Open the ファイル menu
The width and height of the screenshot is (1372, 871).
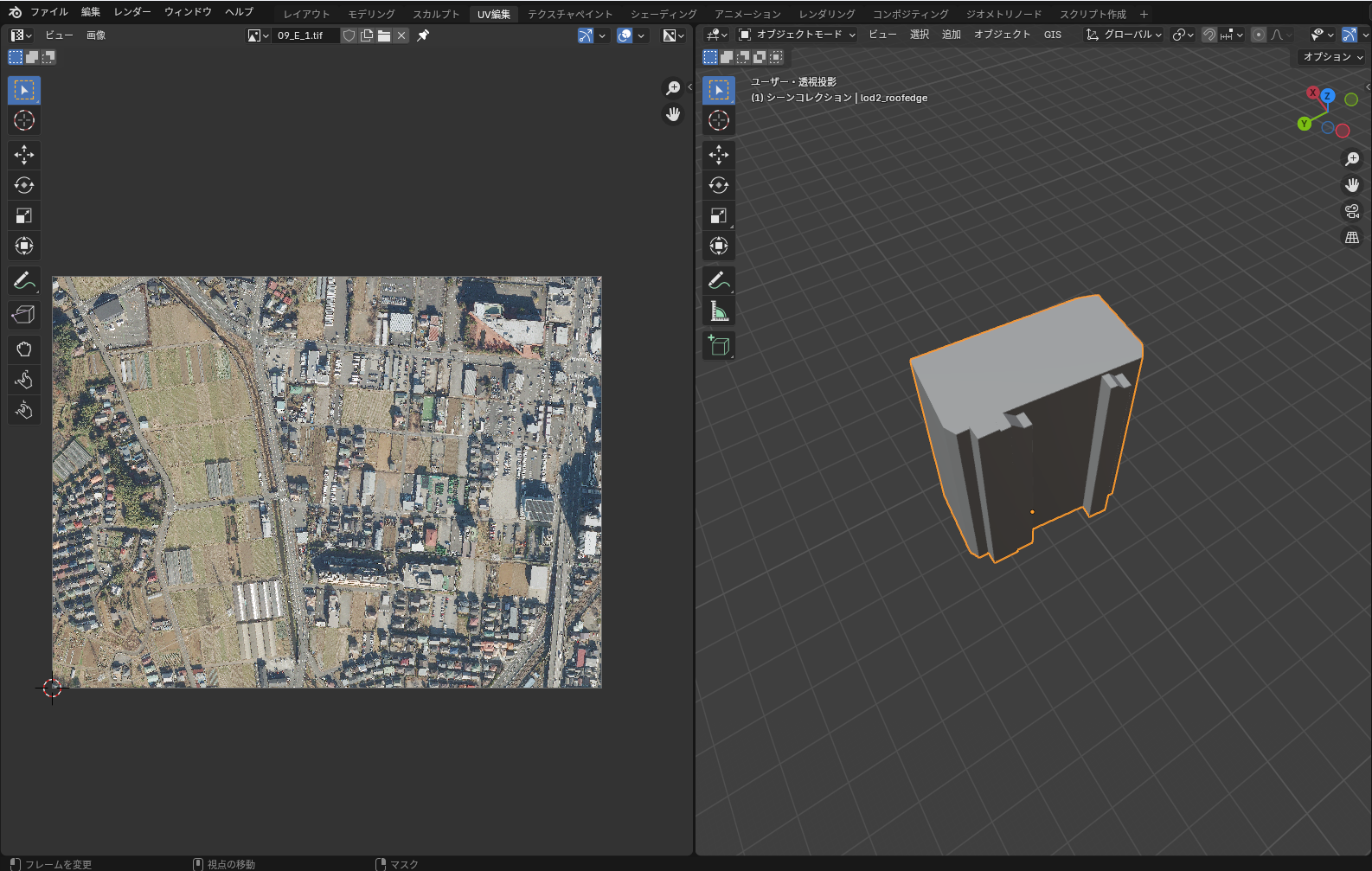coord(48,12)
